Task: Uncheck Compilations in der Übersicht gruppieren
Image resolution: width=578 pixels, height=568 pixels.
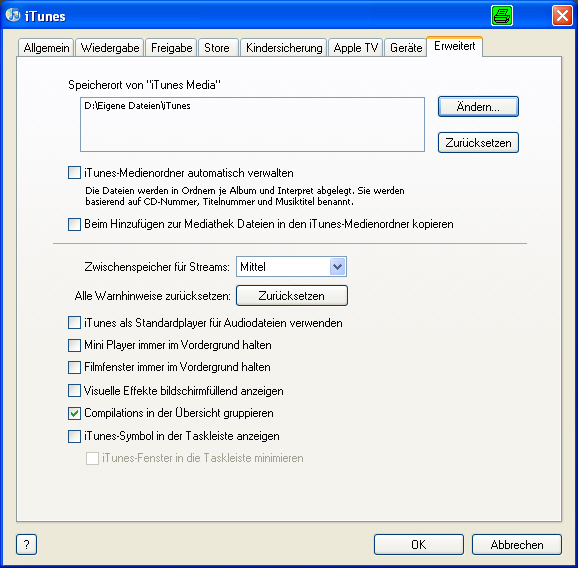Action: click(74, 413)
